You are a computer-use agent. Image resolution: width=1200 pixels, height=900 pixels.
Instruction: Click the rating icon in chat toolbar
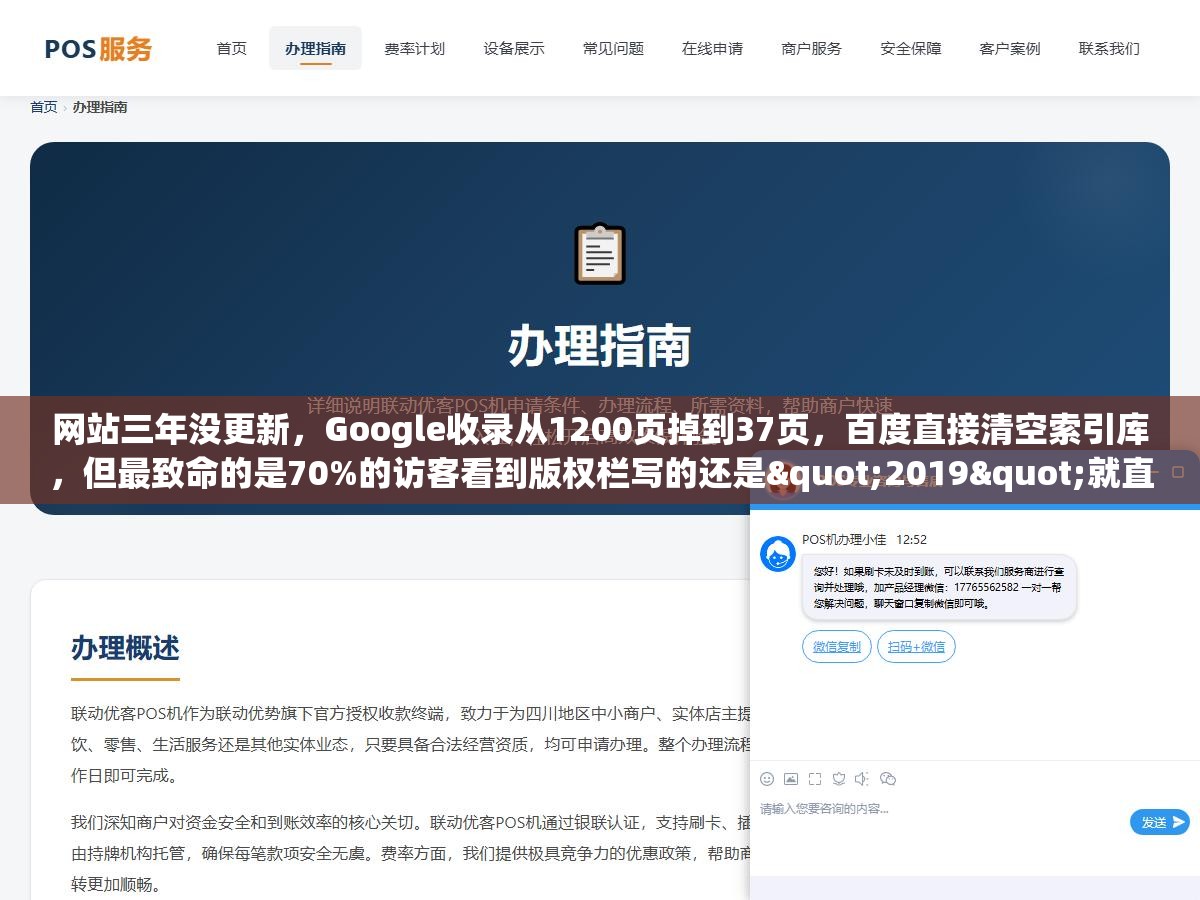tap(839, 779)
